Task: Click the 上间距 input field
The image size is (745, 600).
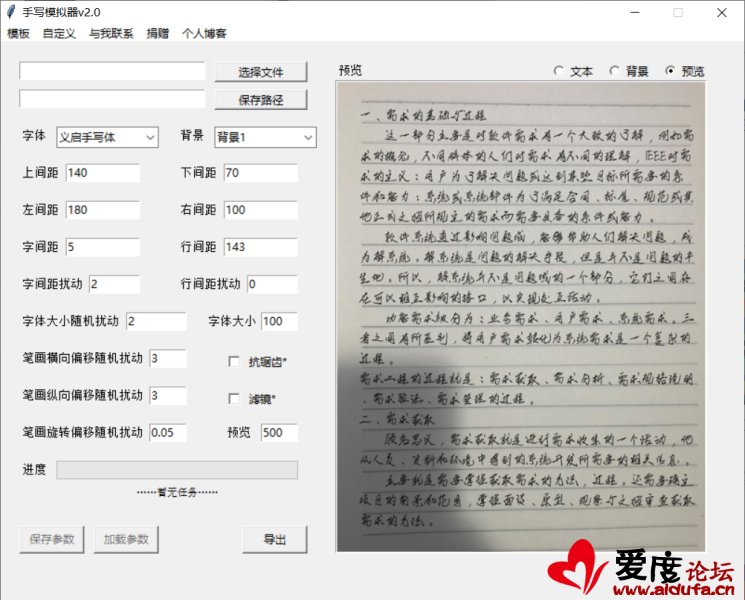Action: 103,172
